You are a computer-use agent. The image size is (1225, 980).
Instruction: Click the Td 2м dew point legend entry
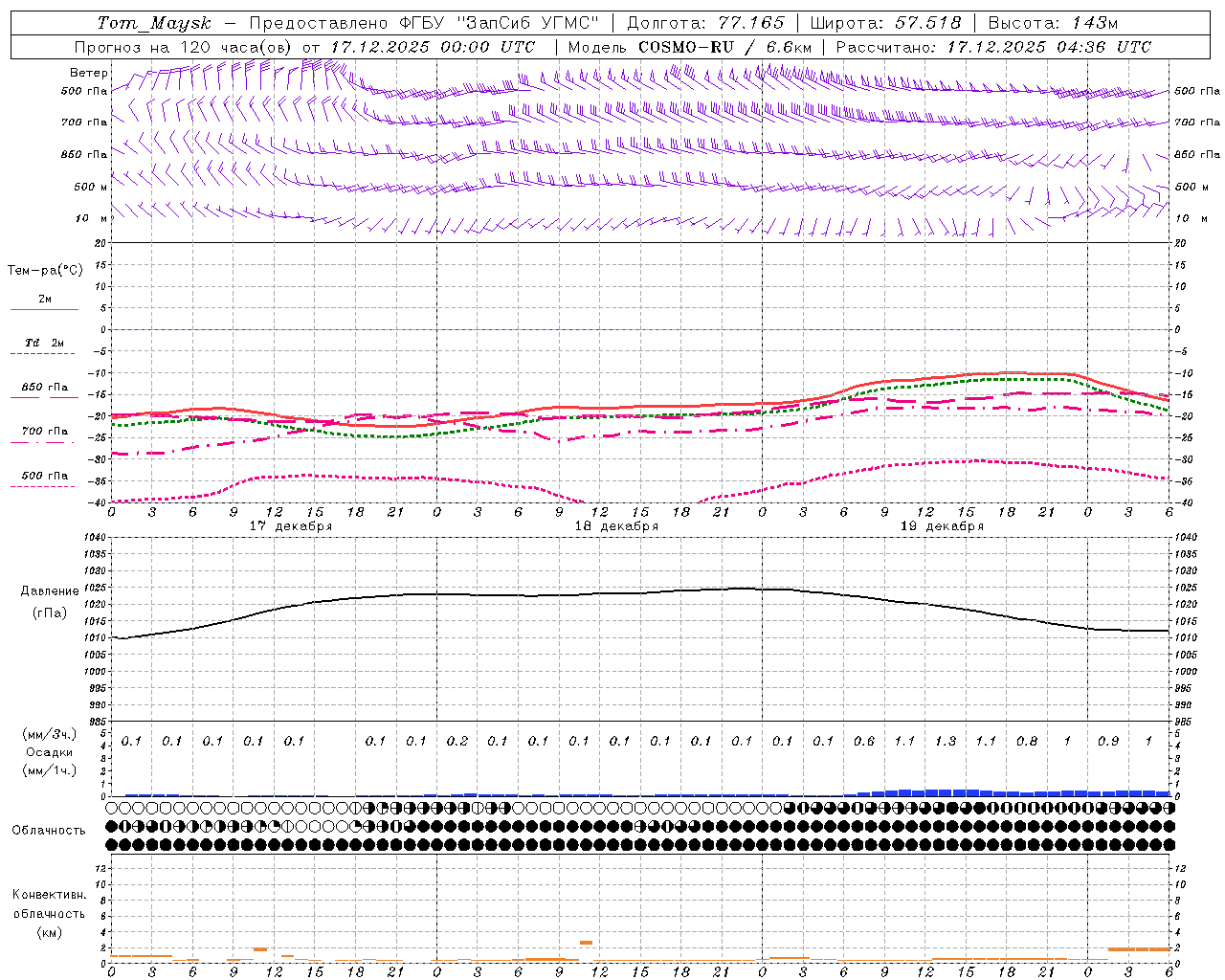(x=44, y=347)
